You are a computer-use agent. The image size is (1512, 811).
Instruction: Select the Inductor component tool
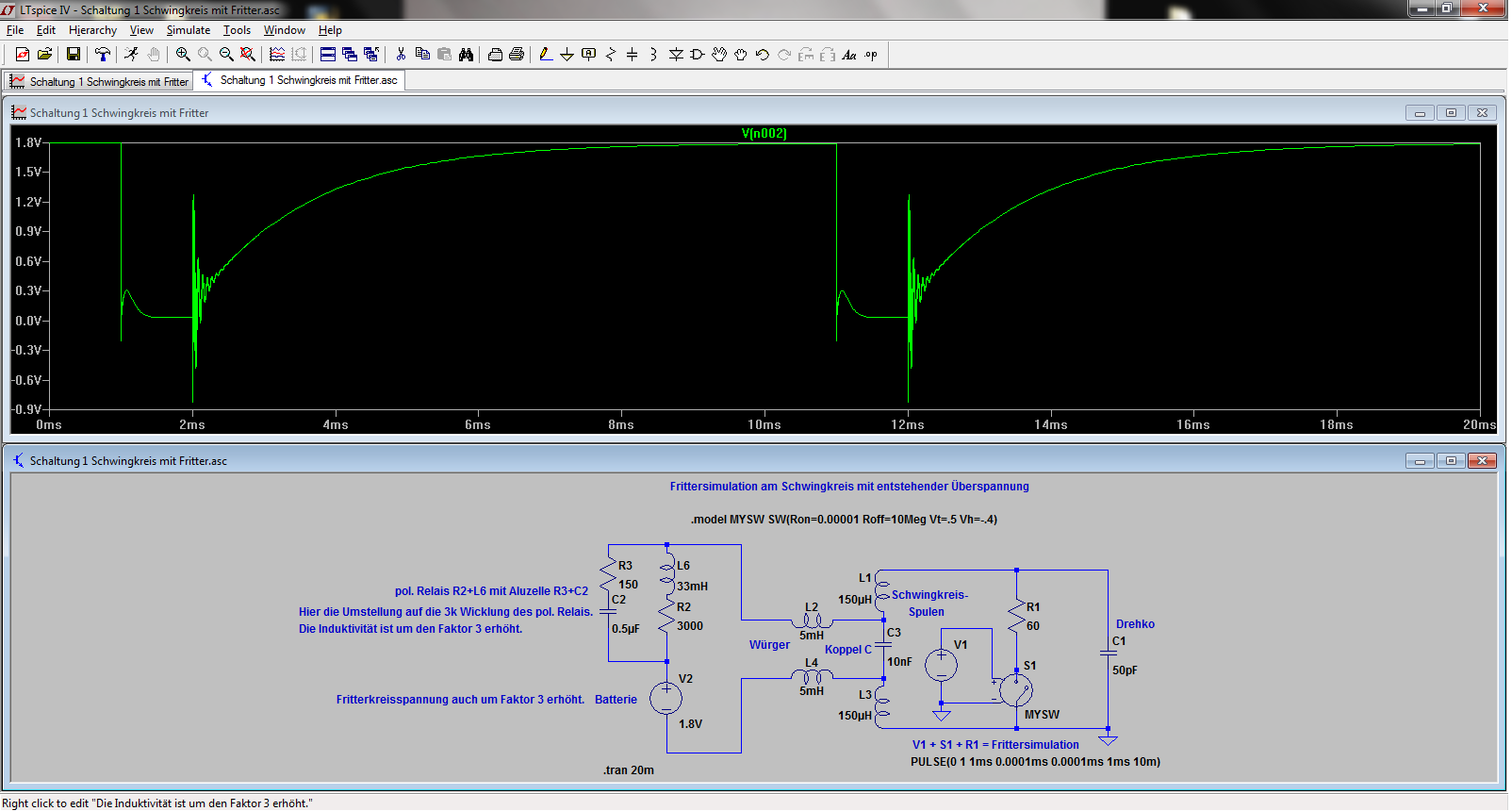tap(653, 55)
